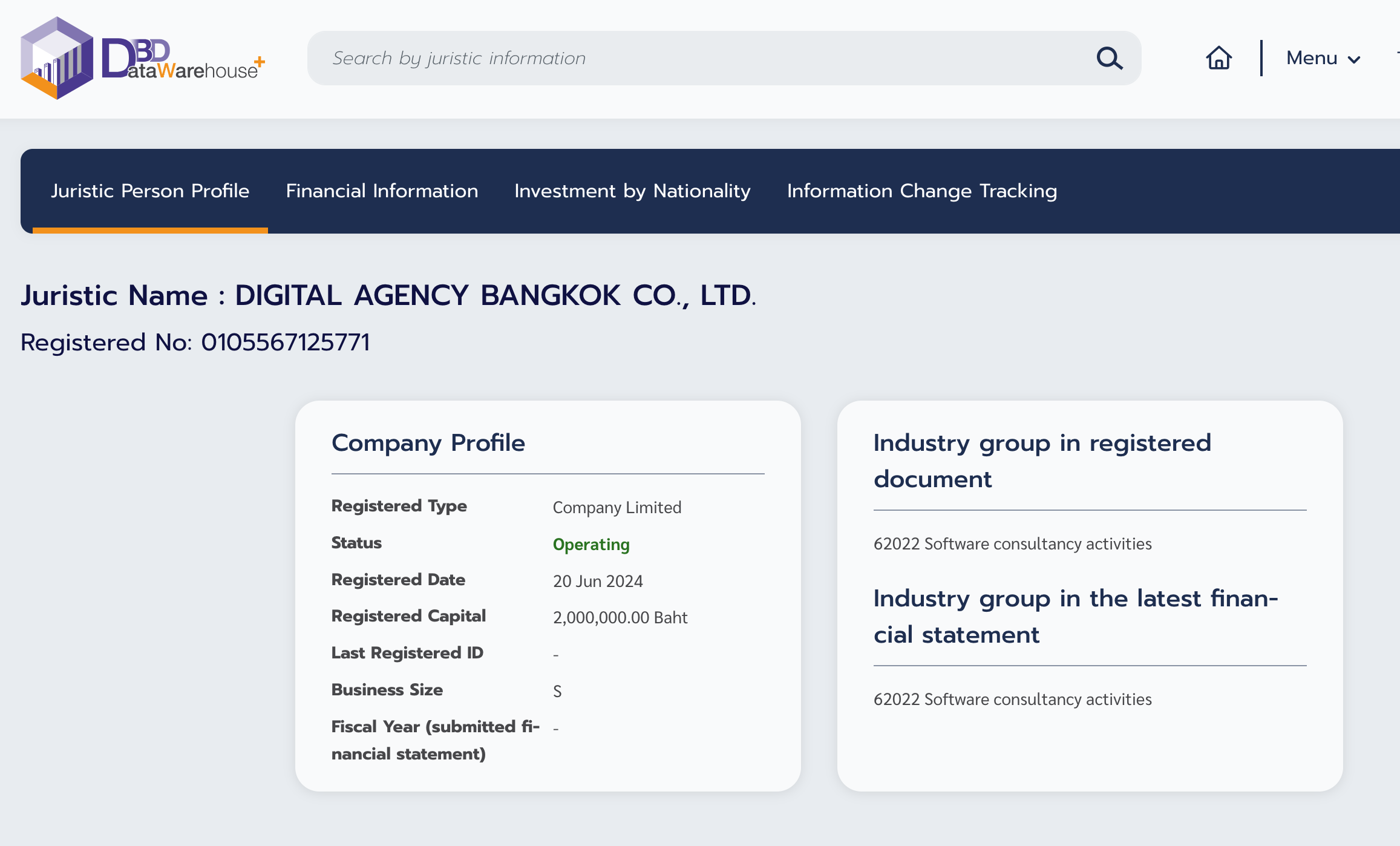The height and width of the screenshot is (846, 1400).
Task: Open the Investment by Nationality tab
Action: tap(632, 191)
